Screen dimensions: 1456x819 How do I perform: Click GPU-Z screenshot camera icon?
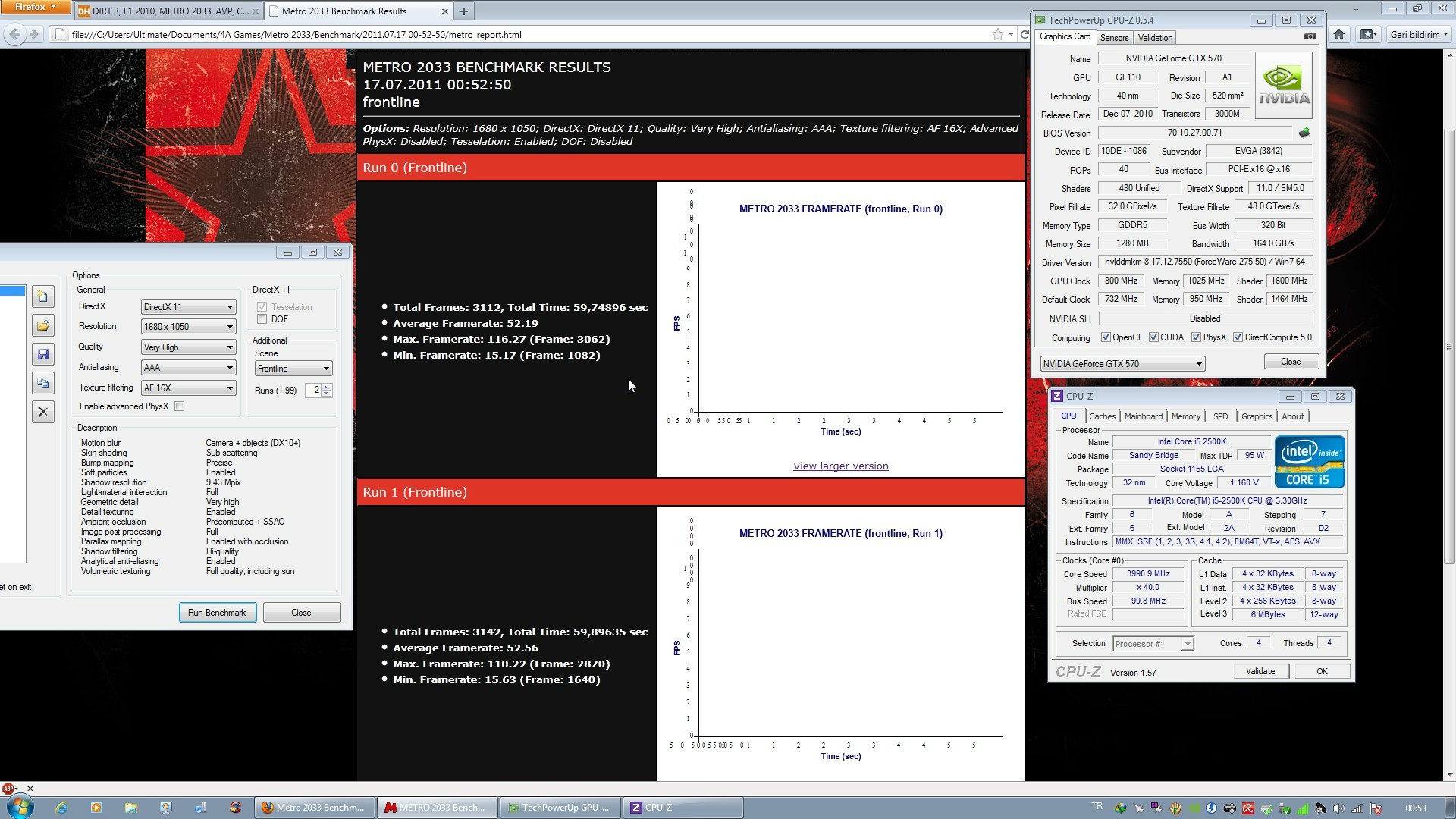coord(1310,36)
